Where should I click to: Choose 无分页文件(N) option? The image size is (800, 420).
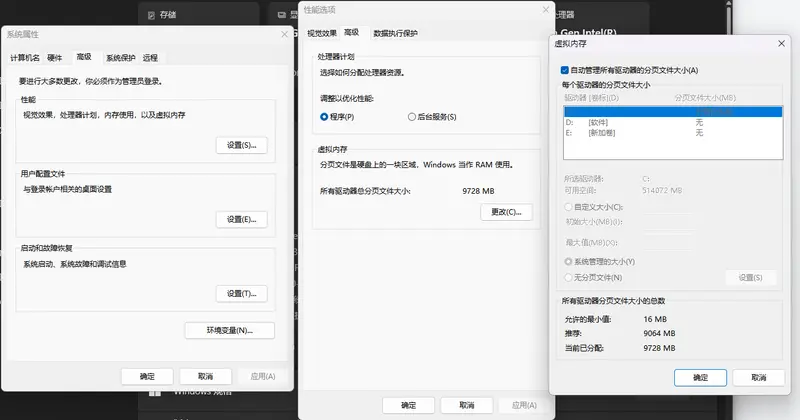coord(593,278)
